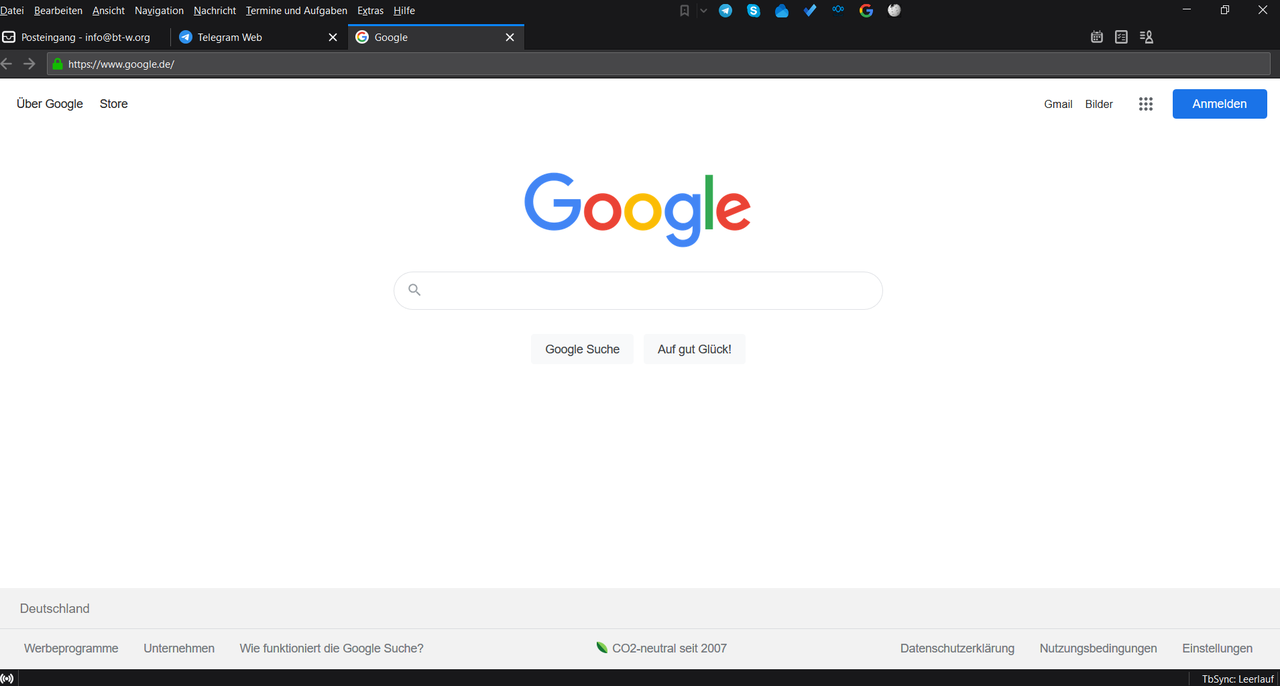This screenshot has height=686, width=1280.
Task: Open the Termine und Aufgaben menu
Action: (297, 11)
